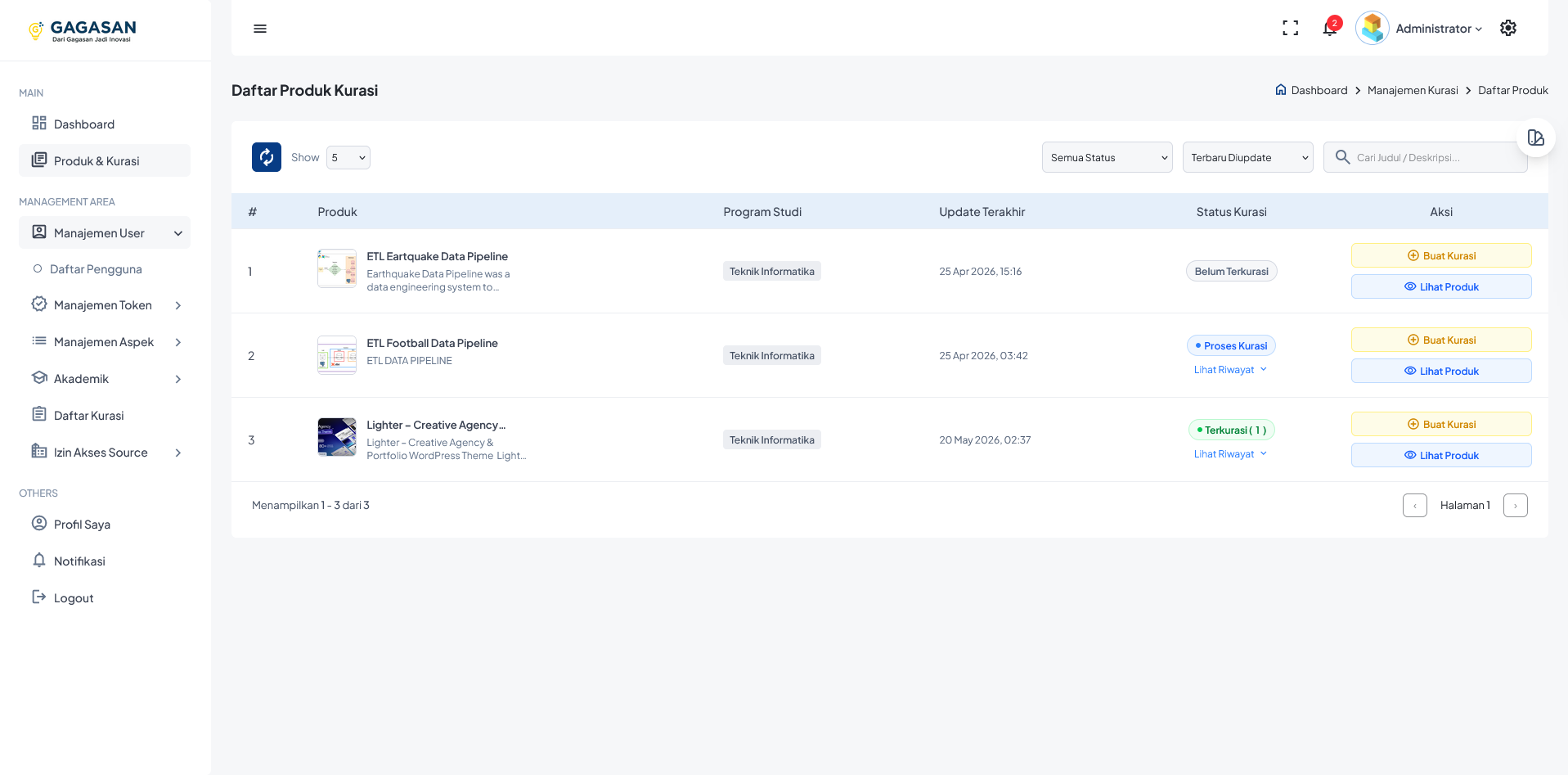
Task: Click the Profil Saya user icon
Action: point(39,523)
